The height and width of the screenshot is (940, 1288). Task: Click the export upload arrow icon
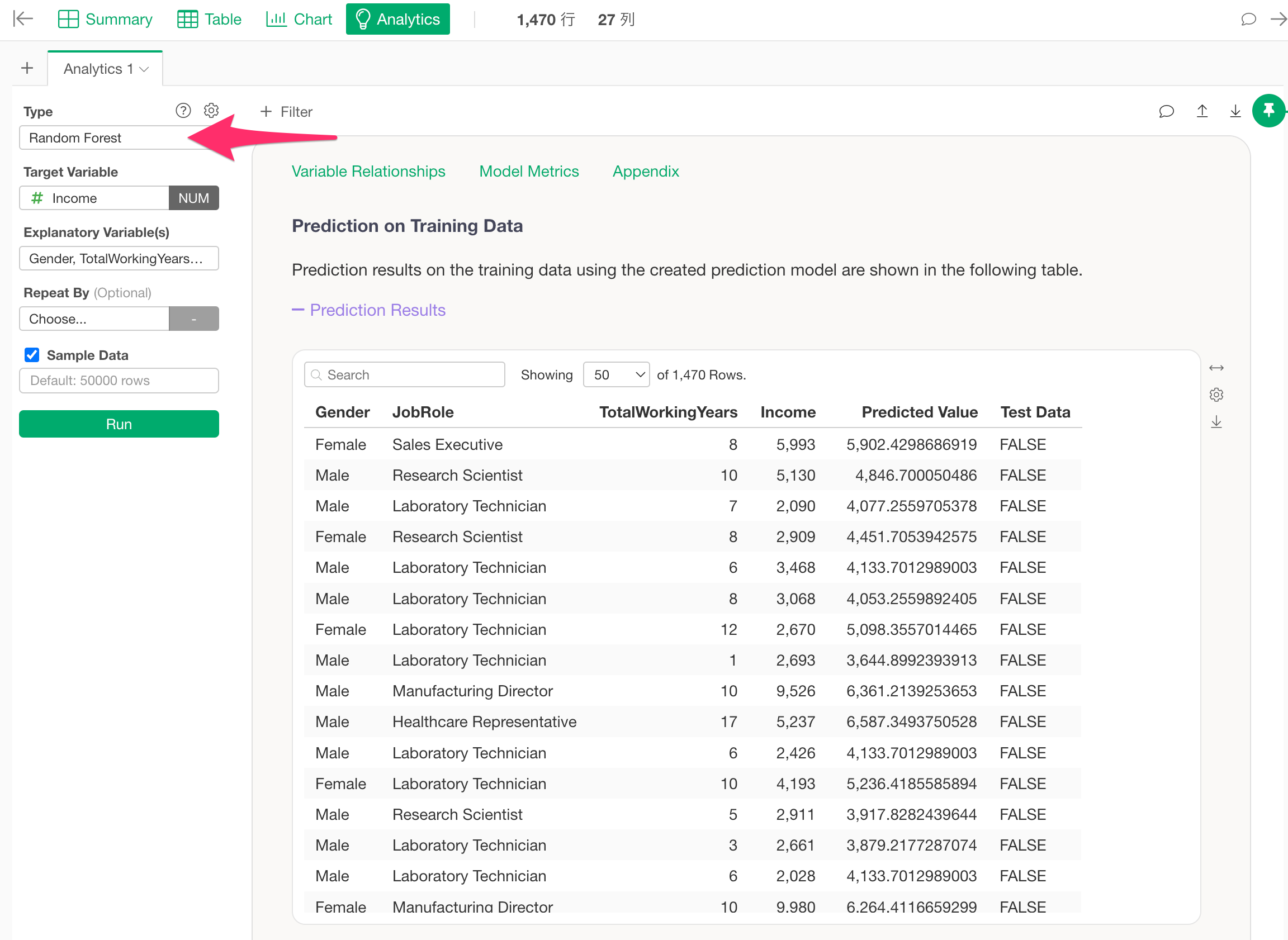point(1201,111)
